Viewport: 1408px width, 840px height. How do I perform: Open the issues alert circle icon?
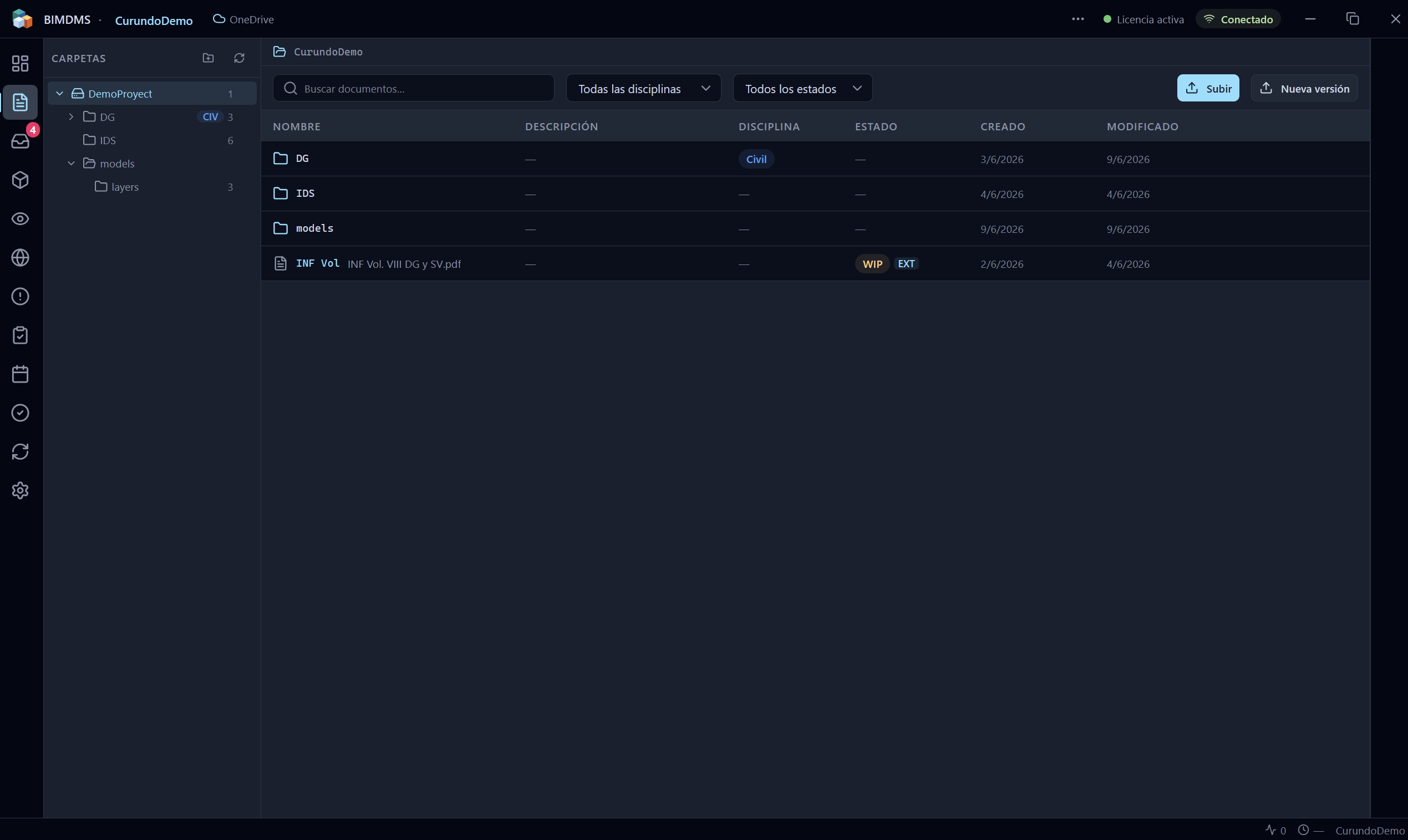click(x=21, y=297)
